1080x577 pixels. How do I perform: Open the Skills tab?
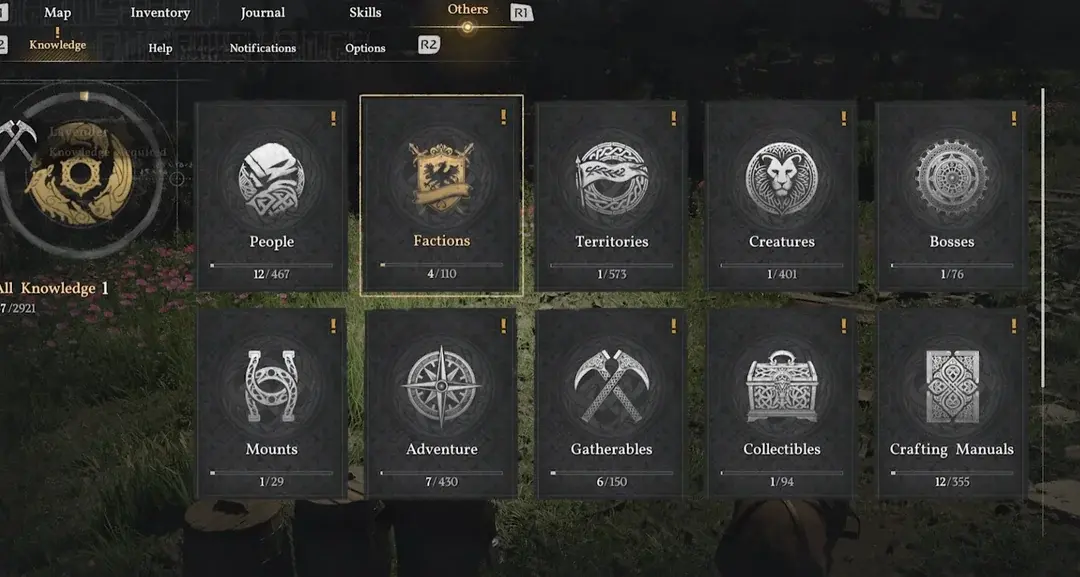(365, 12)
